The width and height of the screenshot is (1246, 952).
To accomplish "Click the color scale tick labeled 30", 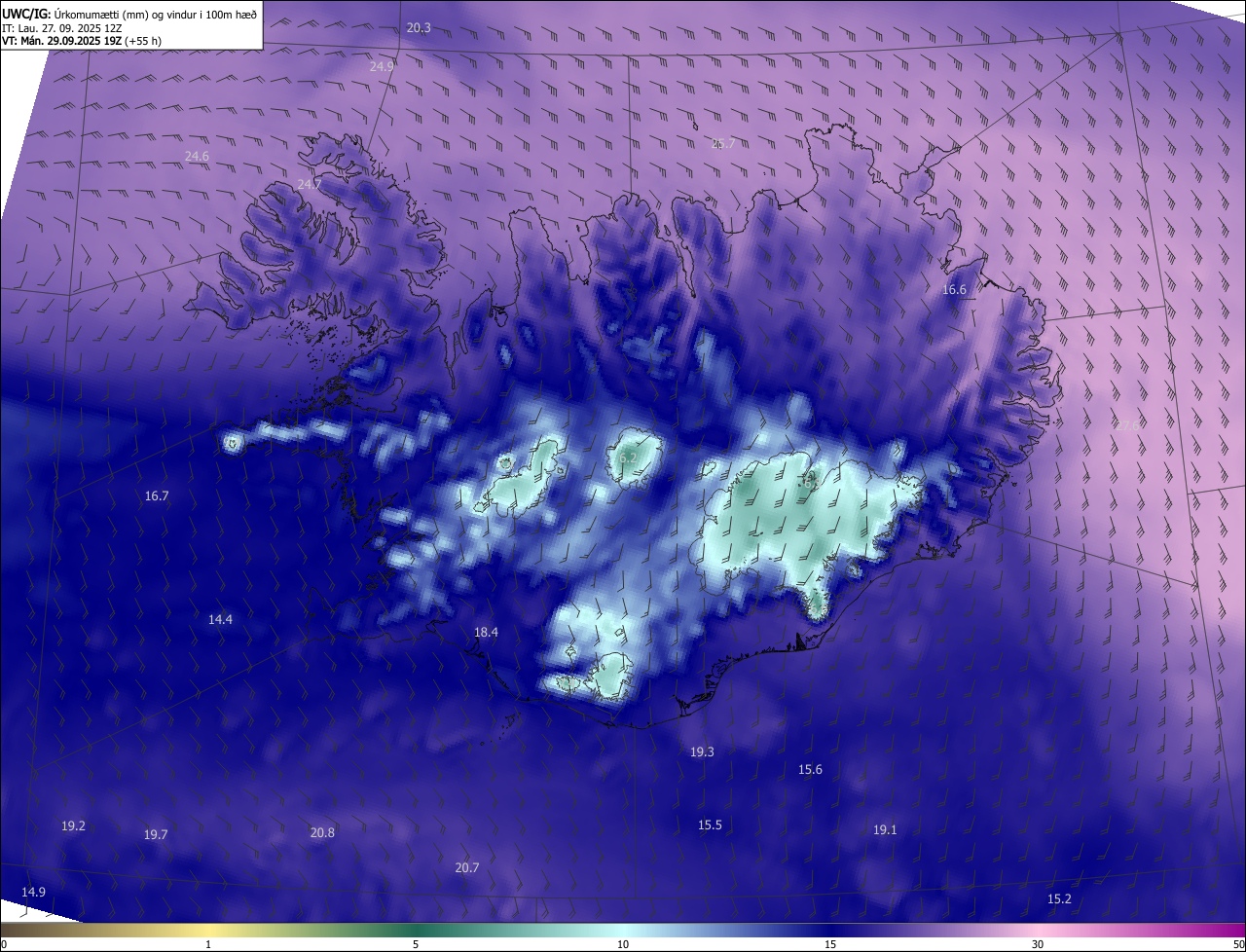I will tap(1038, 945).
